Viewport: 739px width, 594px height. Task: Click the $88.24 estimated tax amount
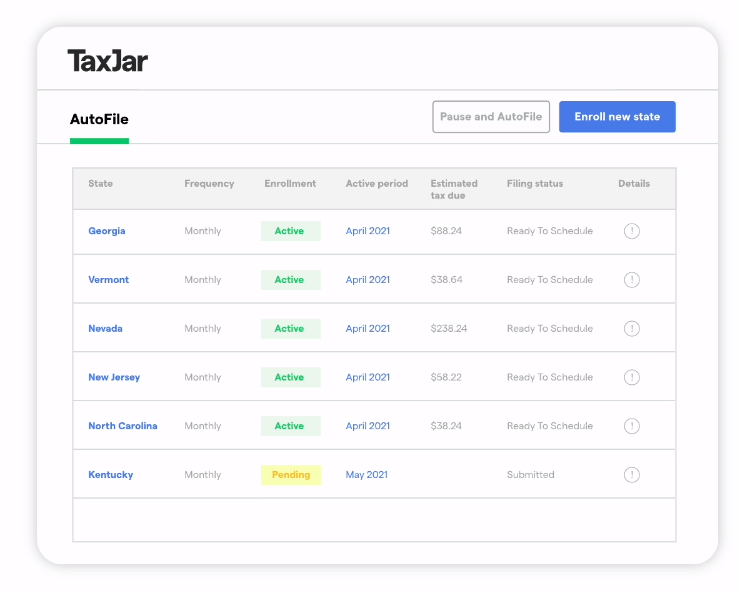click(x=446, y=231)
